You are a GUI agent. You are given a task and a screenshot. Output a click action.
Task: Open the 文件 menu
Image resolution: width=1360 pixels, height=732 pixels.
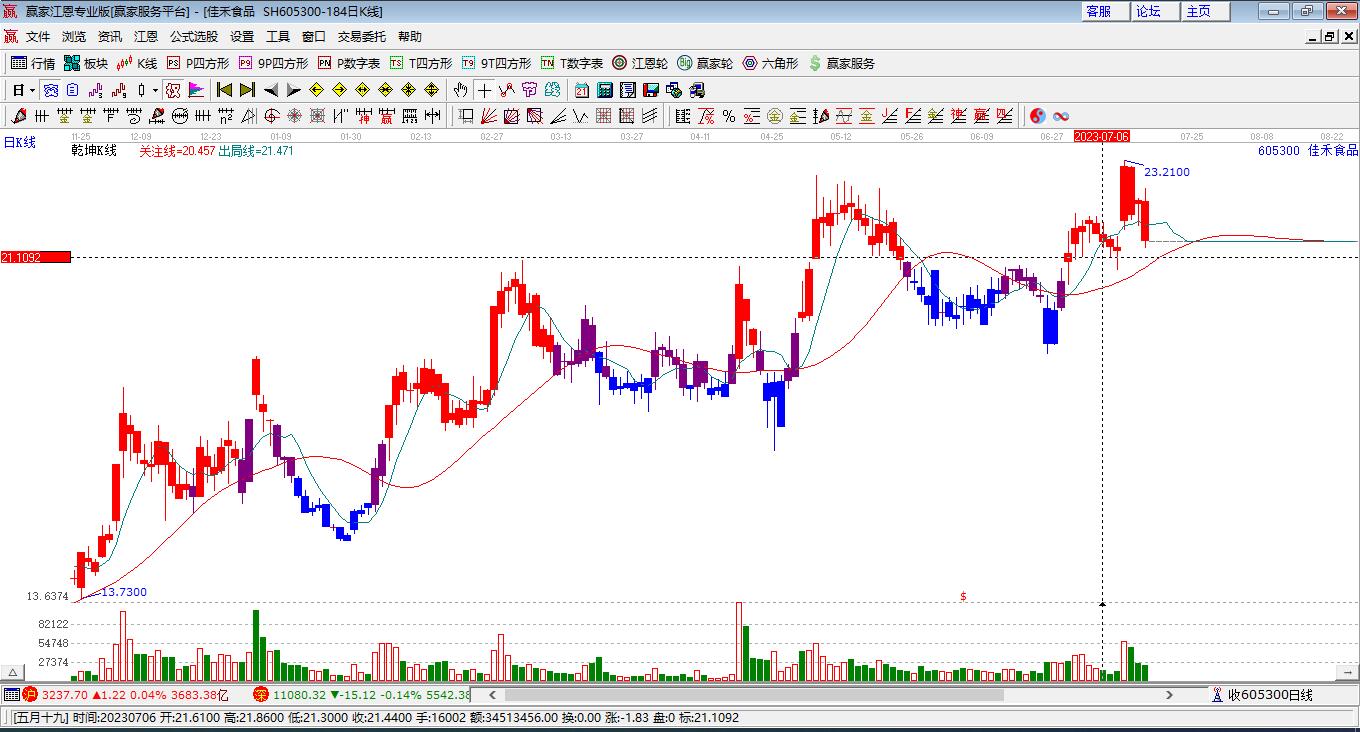38,37
